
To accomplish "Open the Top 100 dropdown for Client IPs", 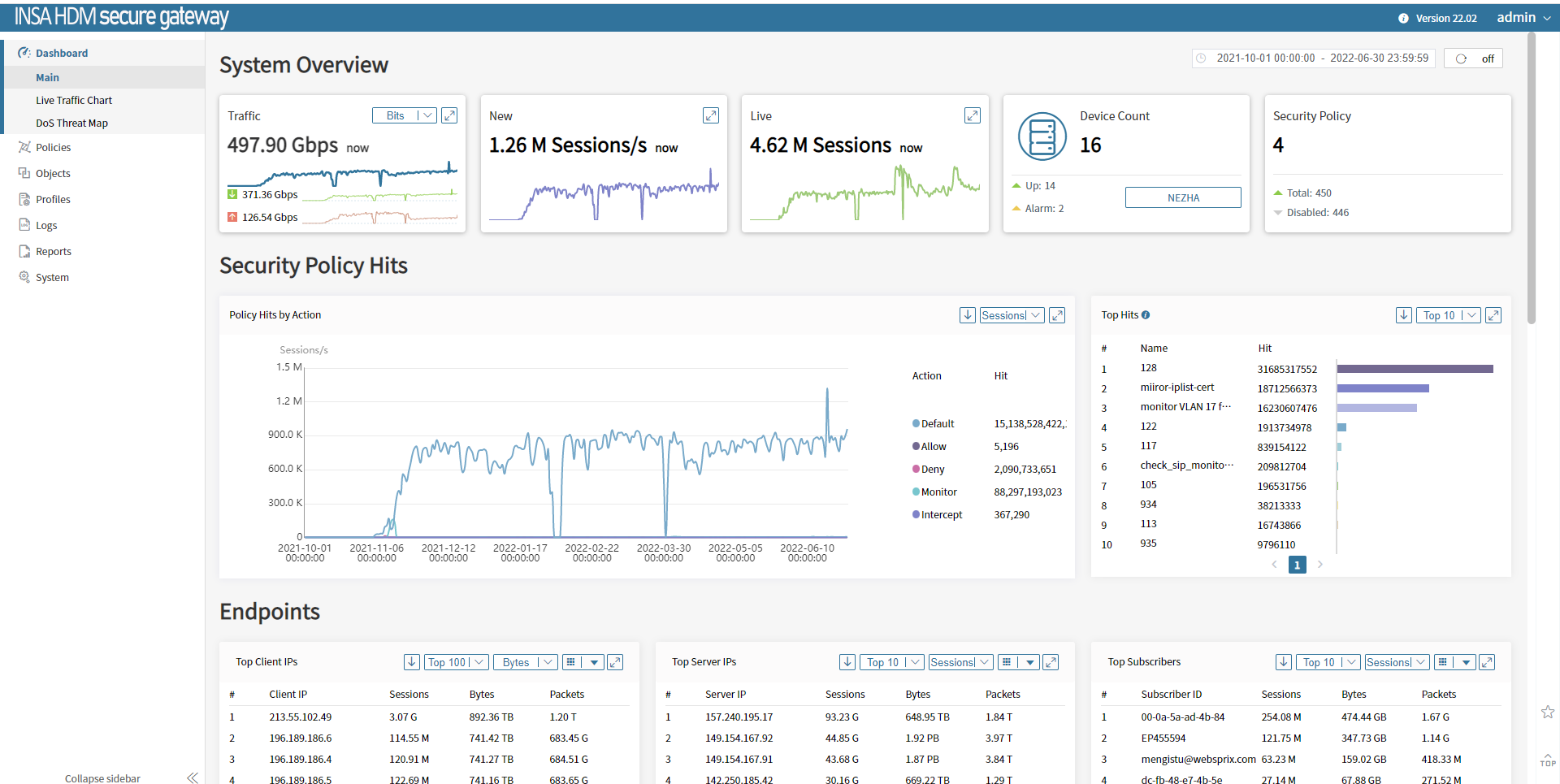I will click(456, 662).
